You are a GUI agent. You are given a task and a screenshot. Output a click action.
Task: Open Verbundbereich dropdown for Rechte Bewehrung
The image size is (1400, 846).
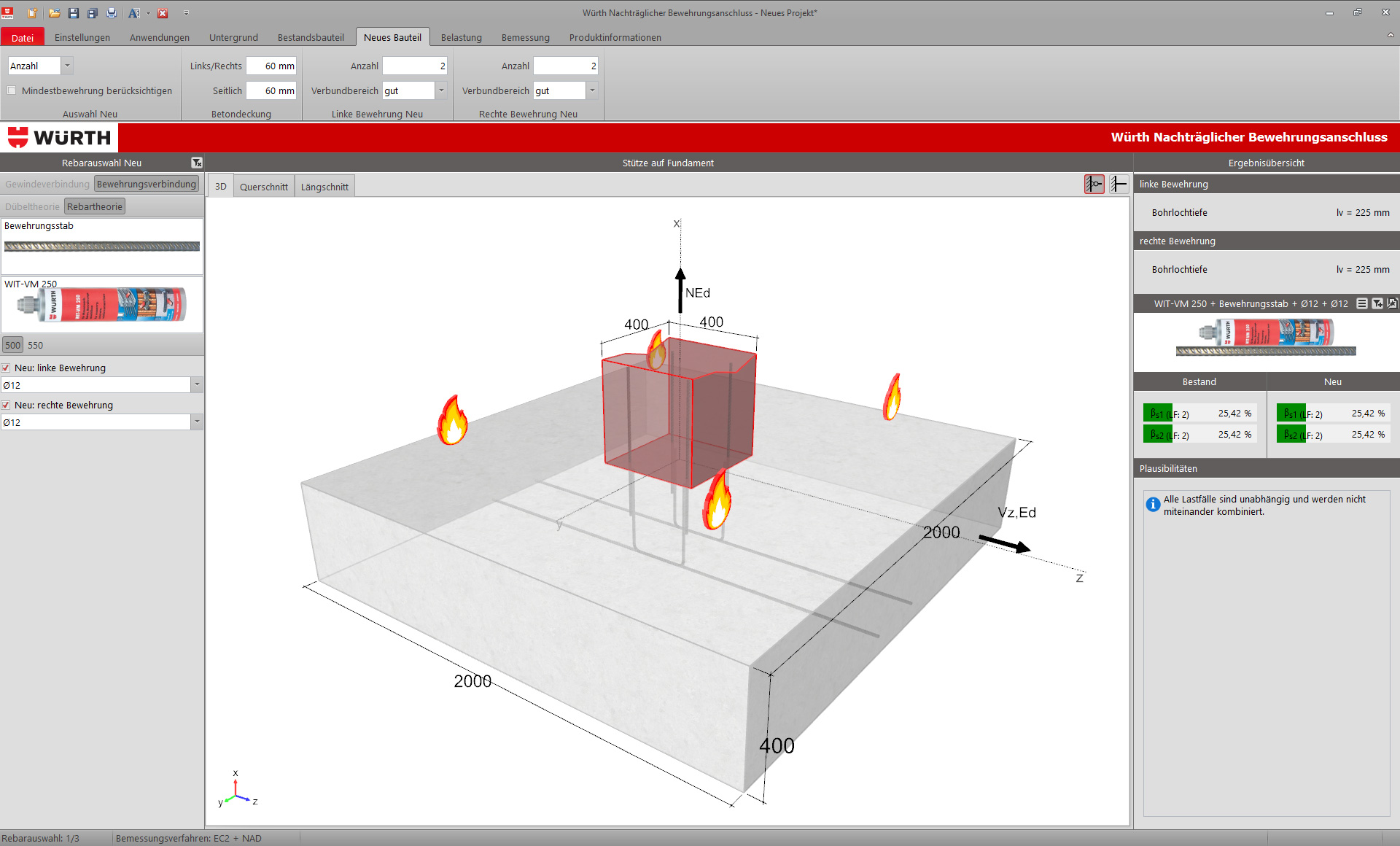592,90
